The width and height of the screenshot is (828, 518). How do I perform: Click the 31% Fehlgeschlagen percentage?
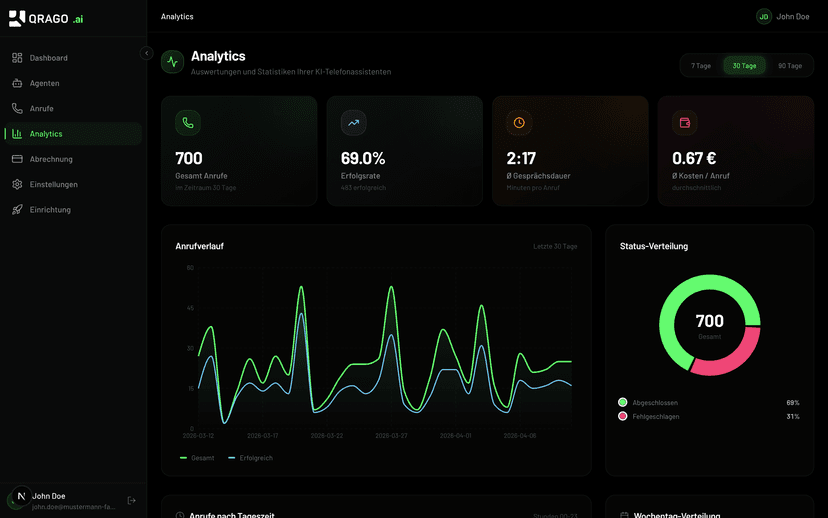point(793,417)
